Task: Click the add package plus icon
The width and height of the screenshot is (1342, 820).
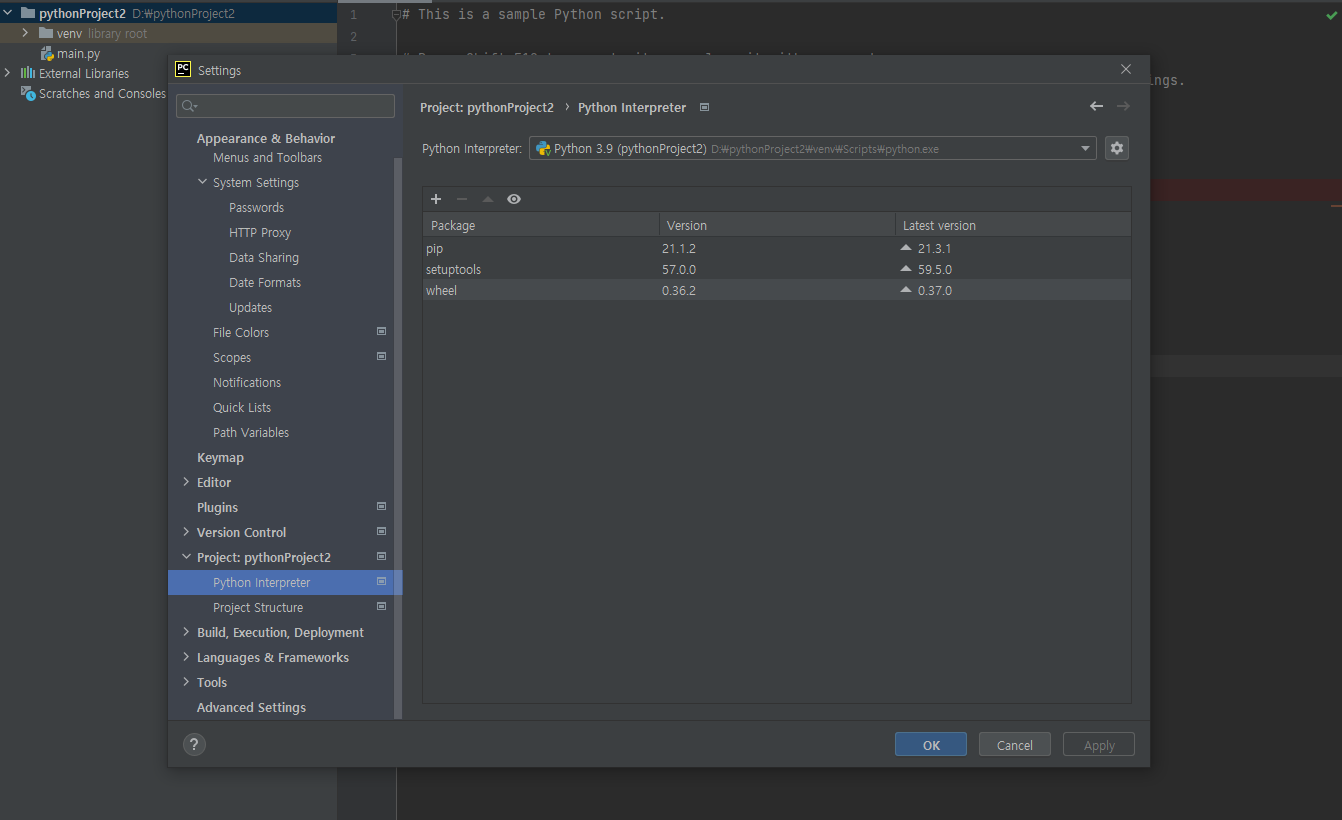Action: click(436, 199)
